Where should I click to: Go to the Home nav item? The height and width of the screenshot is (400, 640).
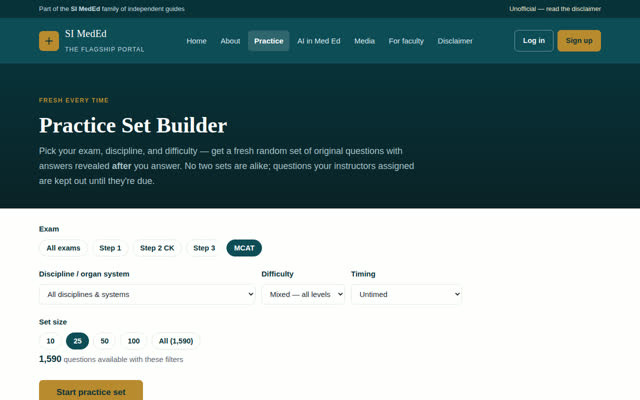(196, 41)
